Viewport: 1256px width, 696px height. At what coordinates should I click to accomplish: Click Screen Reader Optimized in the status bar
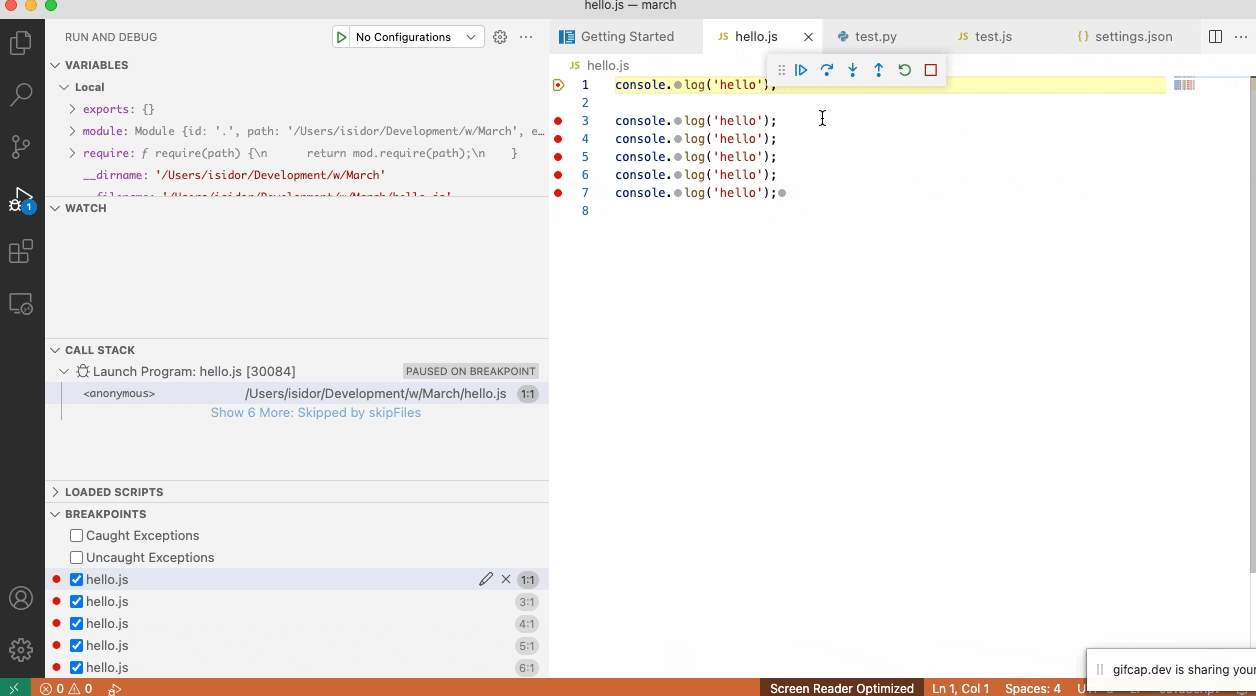pos(841,688)
